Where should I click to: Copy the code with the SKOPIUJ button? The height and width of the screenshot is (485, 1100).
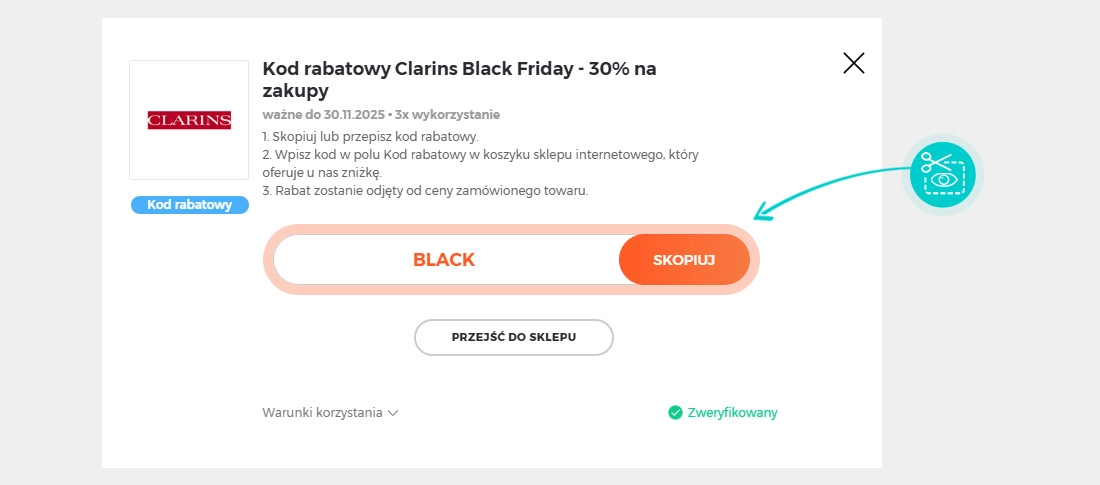coord(684,260)
